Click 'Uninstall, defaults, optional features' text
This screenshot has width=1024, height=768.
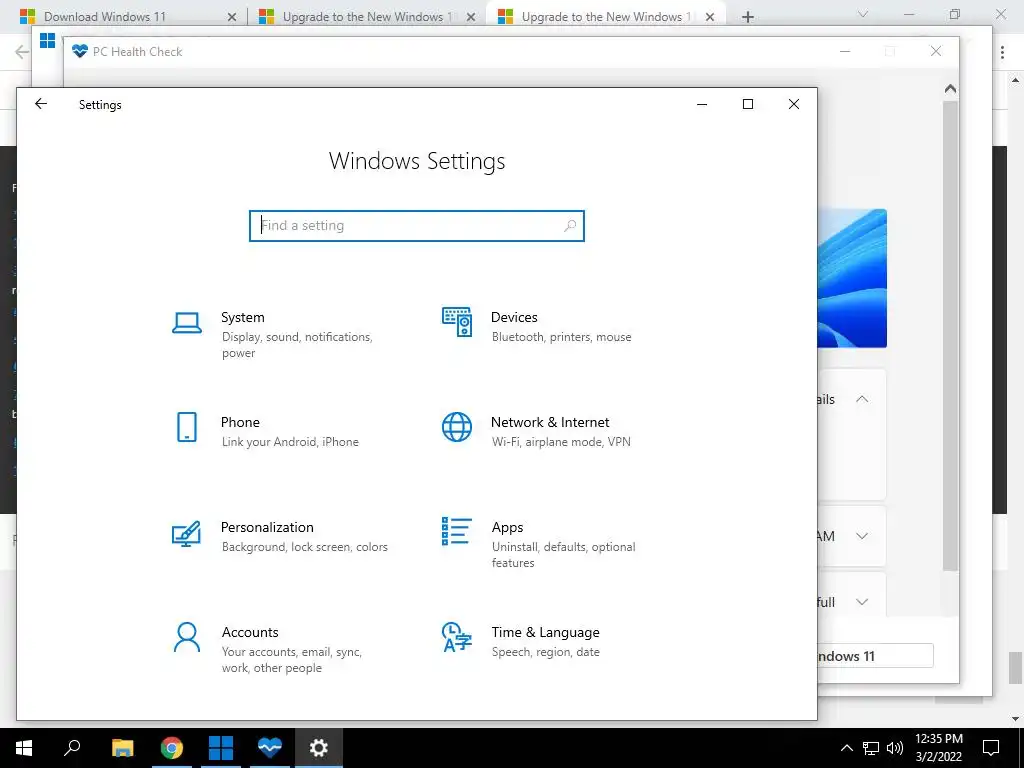point(564,554)
